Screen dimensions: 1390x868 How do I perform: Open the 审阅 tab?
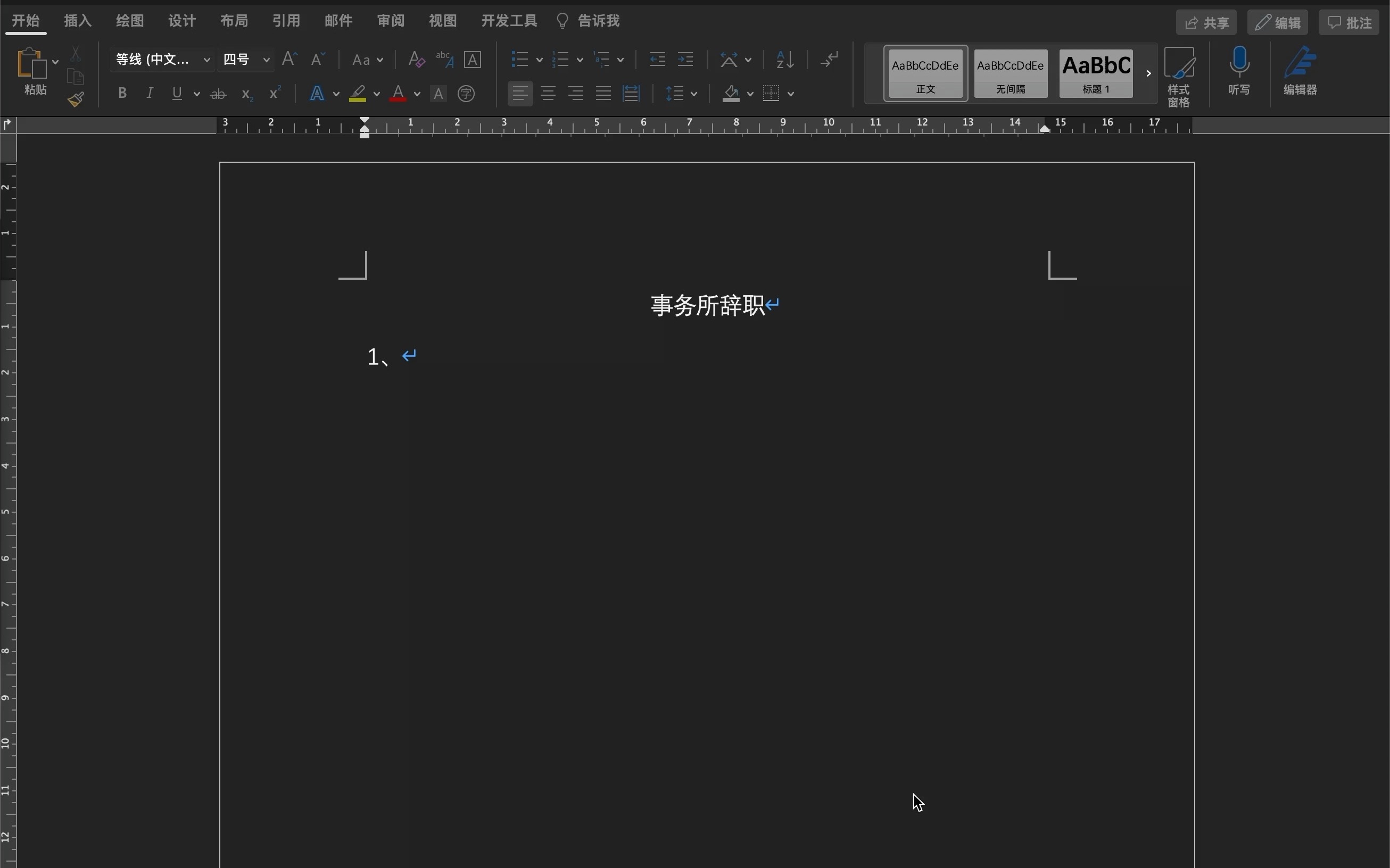pos(391,21)
